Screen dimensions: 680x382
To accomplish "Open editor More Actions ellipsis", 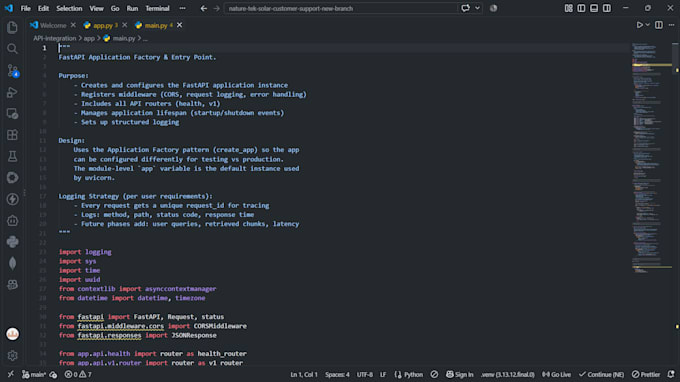I will [671, 25].
